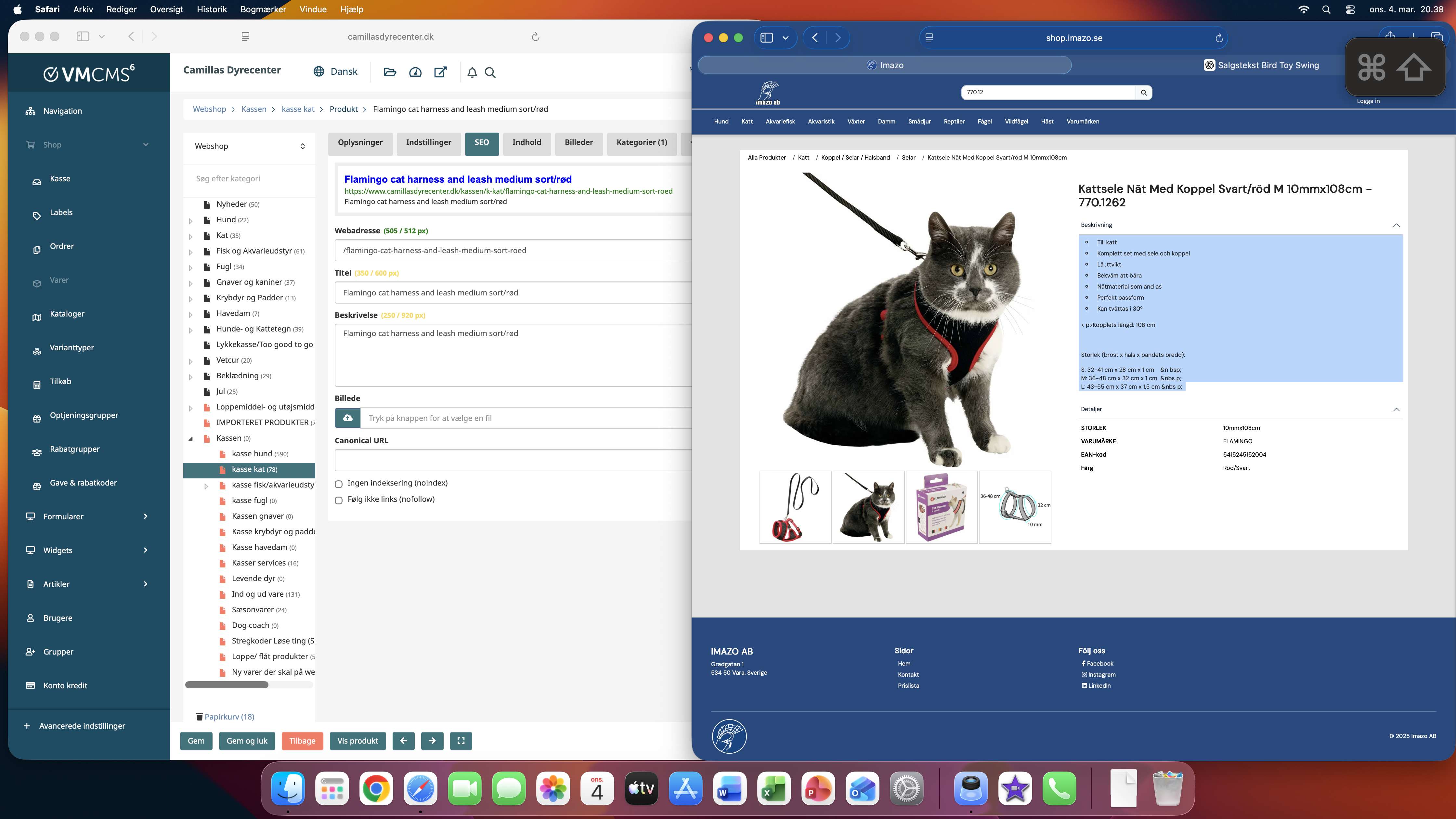Viewport: 1456px width, 819px height.
Task: Click the left arrow previous product button
Action: 403,740
